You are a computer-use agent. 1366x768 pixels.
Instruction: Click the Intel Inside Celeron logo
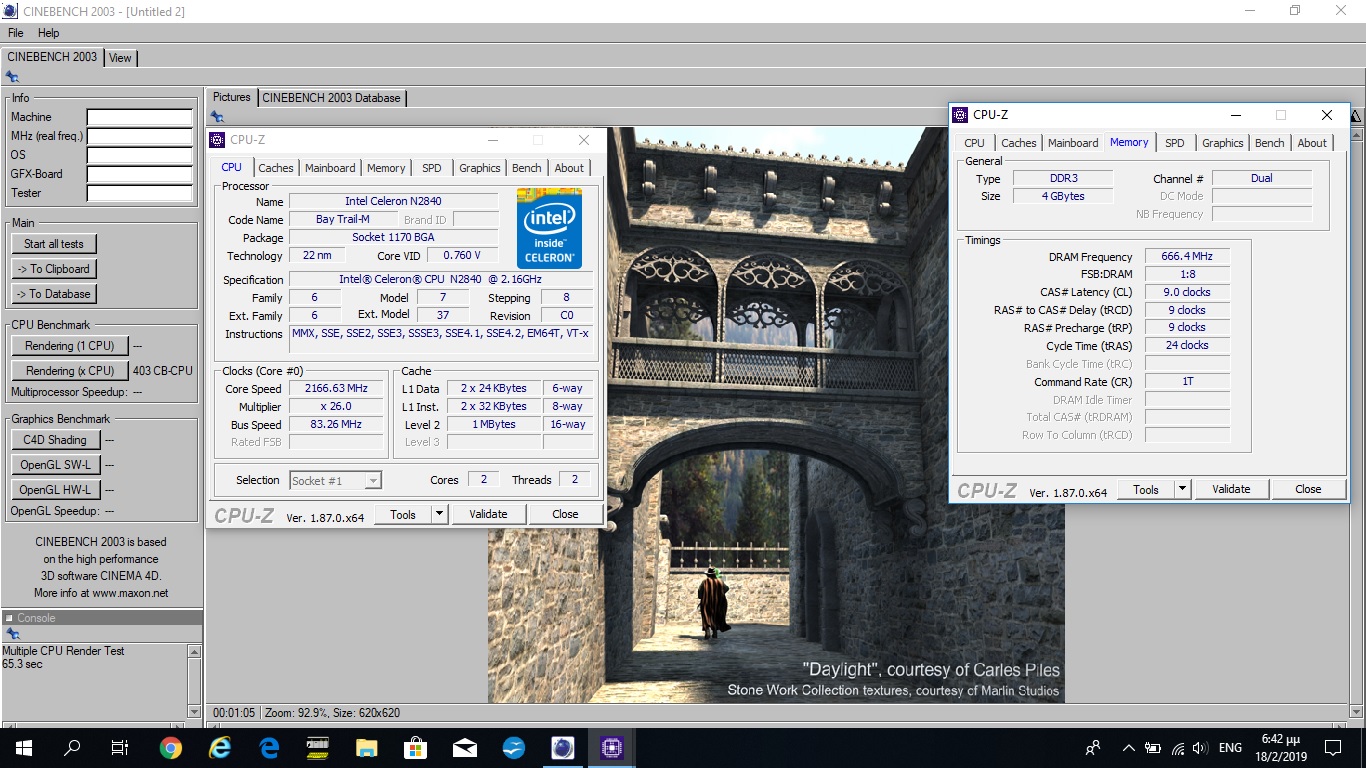click(549, 227)
